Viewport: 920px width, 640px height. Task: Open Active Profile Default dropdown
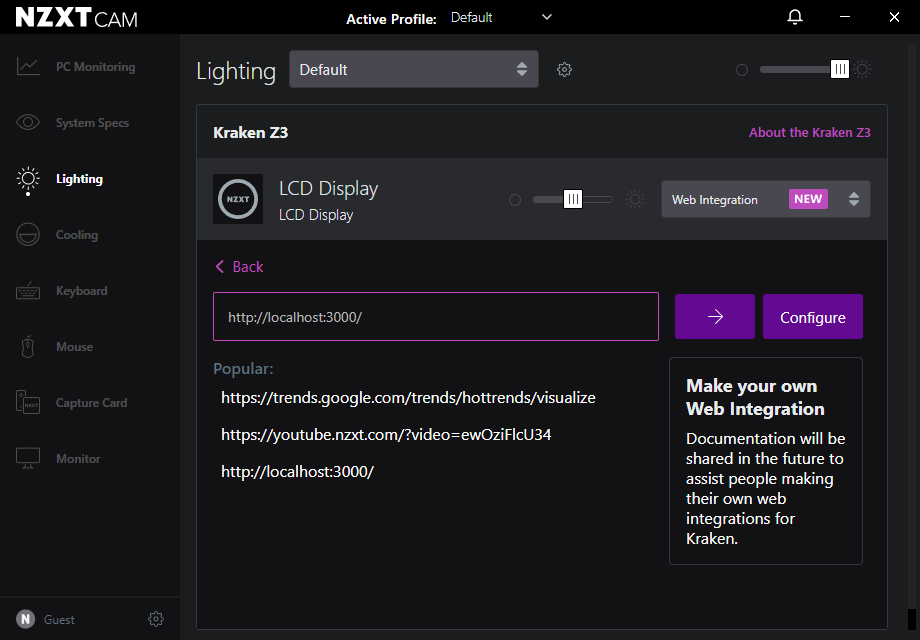501,18
